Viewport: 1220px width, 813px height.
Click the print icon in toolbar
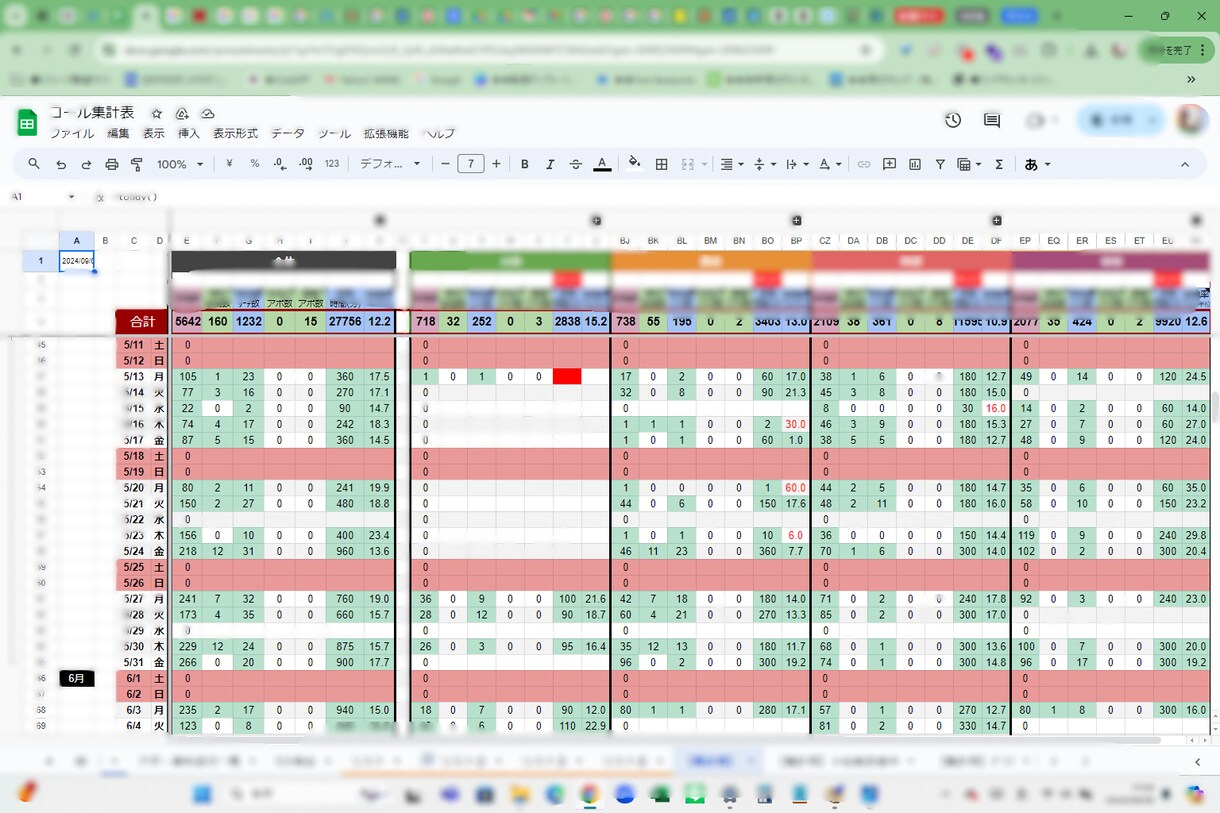(112, 164)
